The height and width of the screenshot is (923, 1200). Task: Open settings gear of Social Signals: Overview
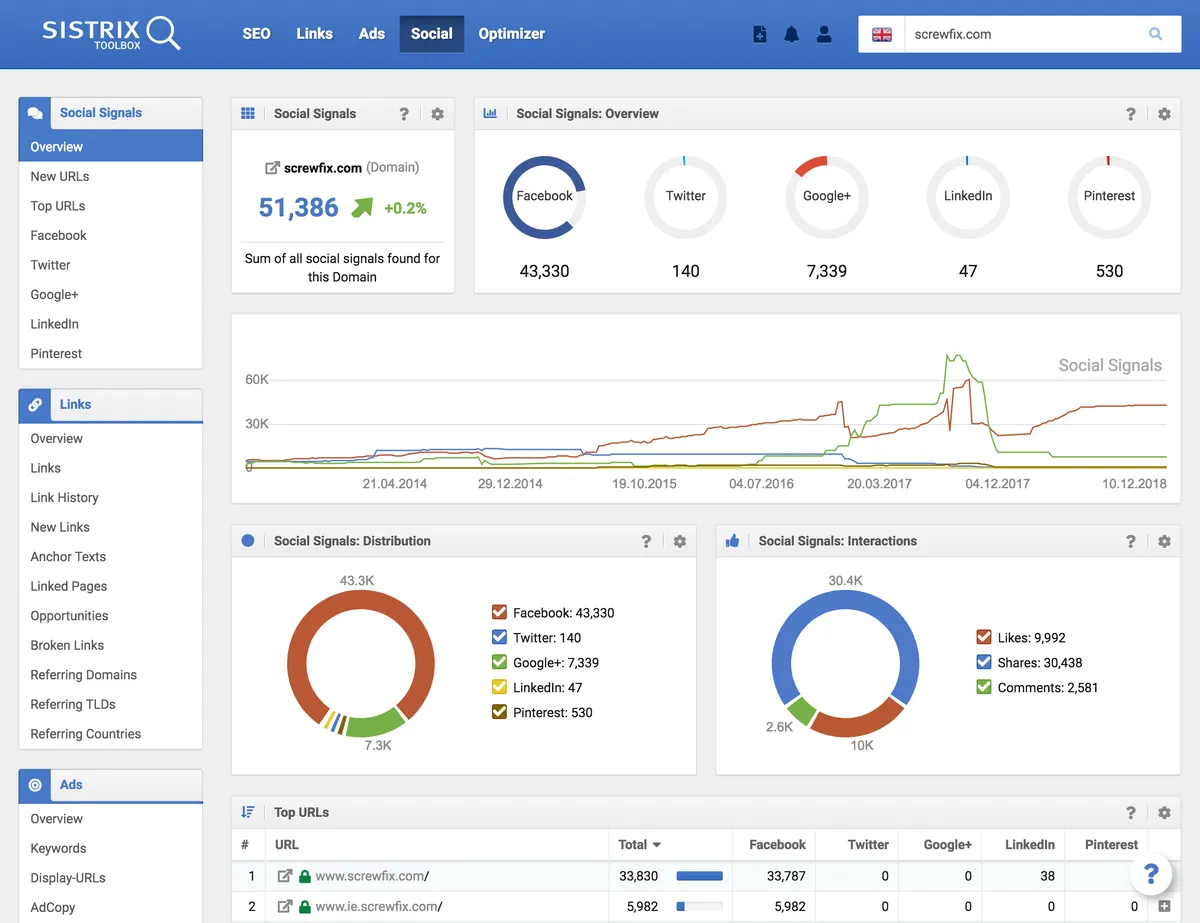point(1164,114)
